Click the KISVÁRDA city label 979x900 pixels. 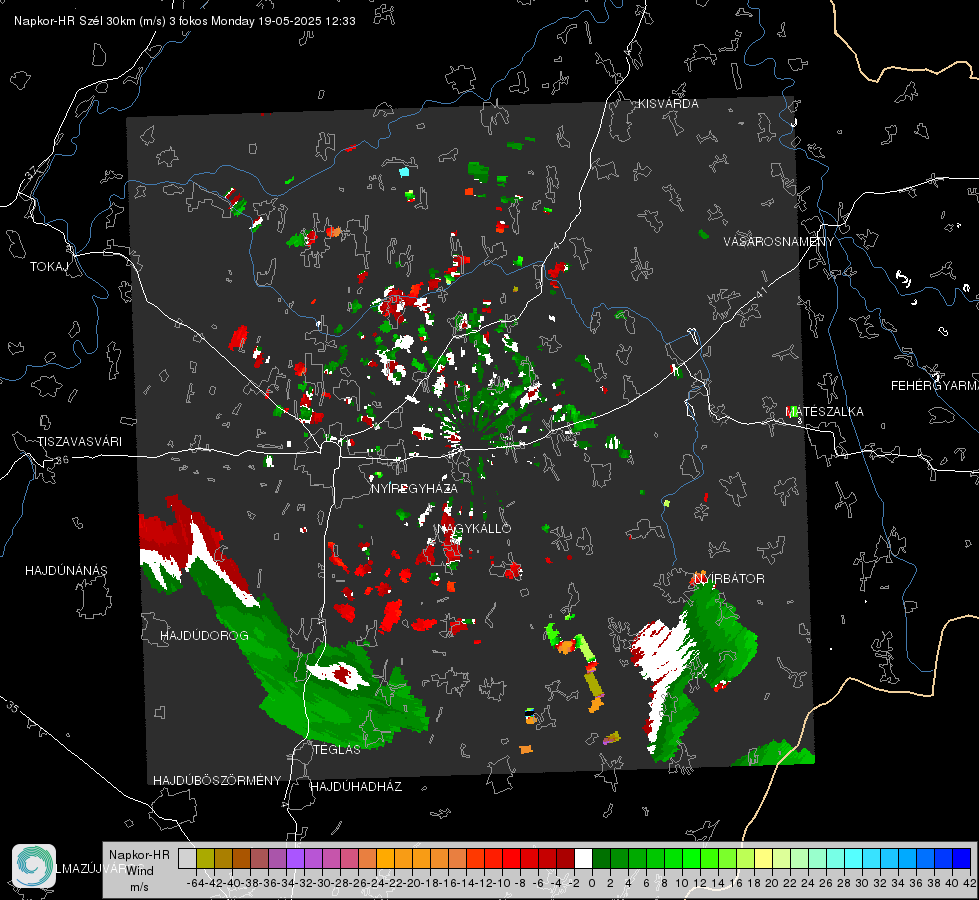pyautogui.click(x=668, y=104)
